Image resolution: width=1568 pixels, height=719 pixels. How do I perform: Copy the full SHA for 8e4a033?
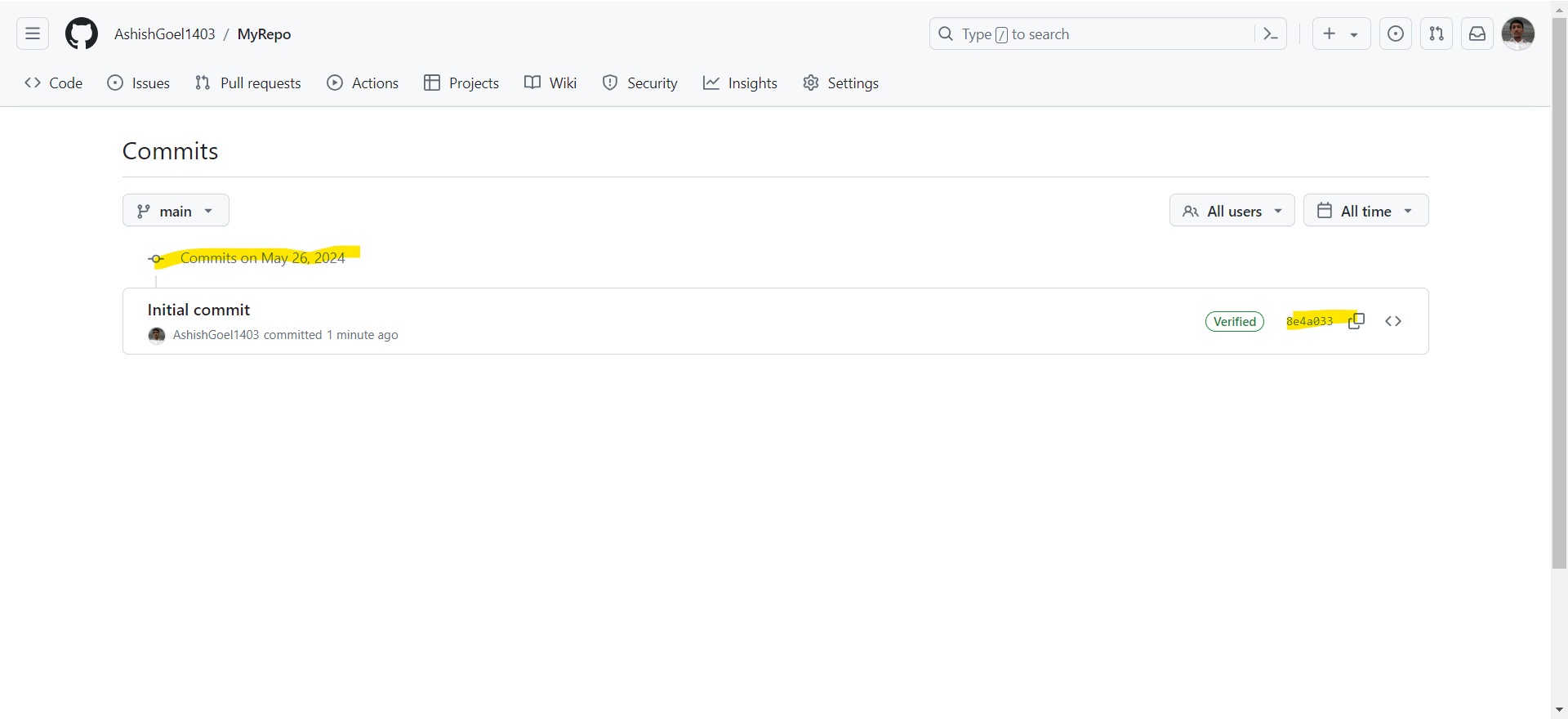point(1356,321)
